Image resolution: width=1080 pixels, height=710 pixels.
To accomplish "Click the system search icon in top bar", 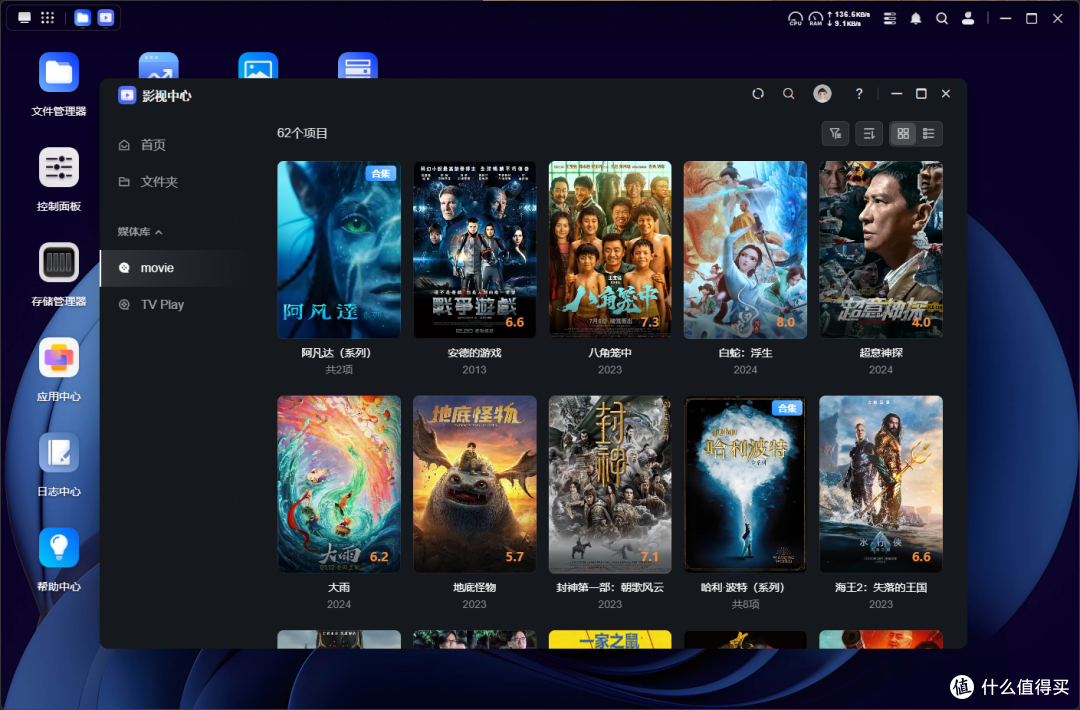I will click(x=942, y=19).
